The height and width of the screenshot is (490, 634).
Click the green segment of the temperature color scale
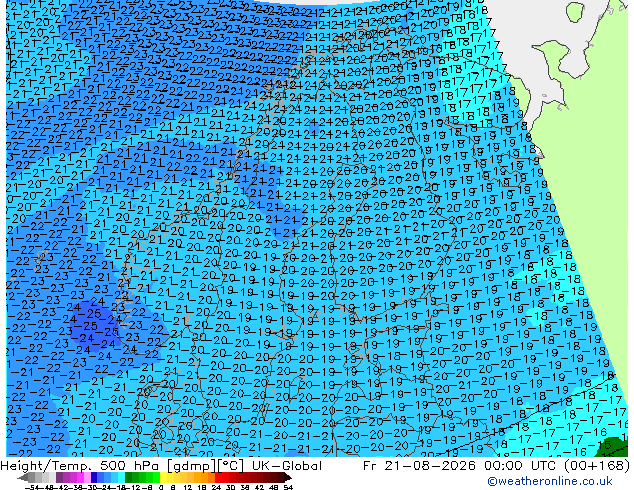[142, 478]
